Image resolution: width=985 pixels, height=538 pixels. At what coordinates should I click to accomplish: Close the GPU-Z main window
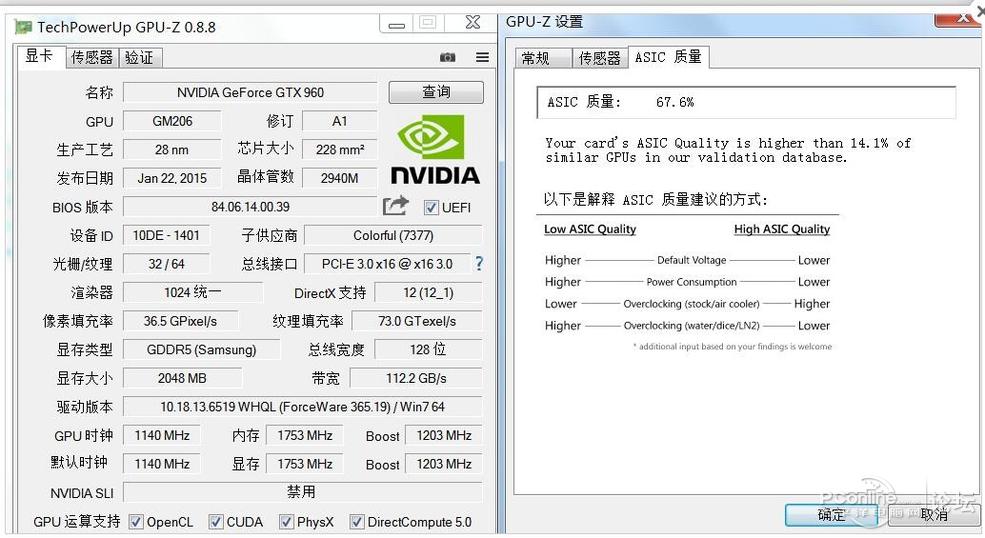tap(472, 23)
